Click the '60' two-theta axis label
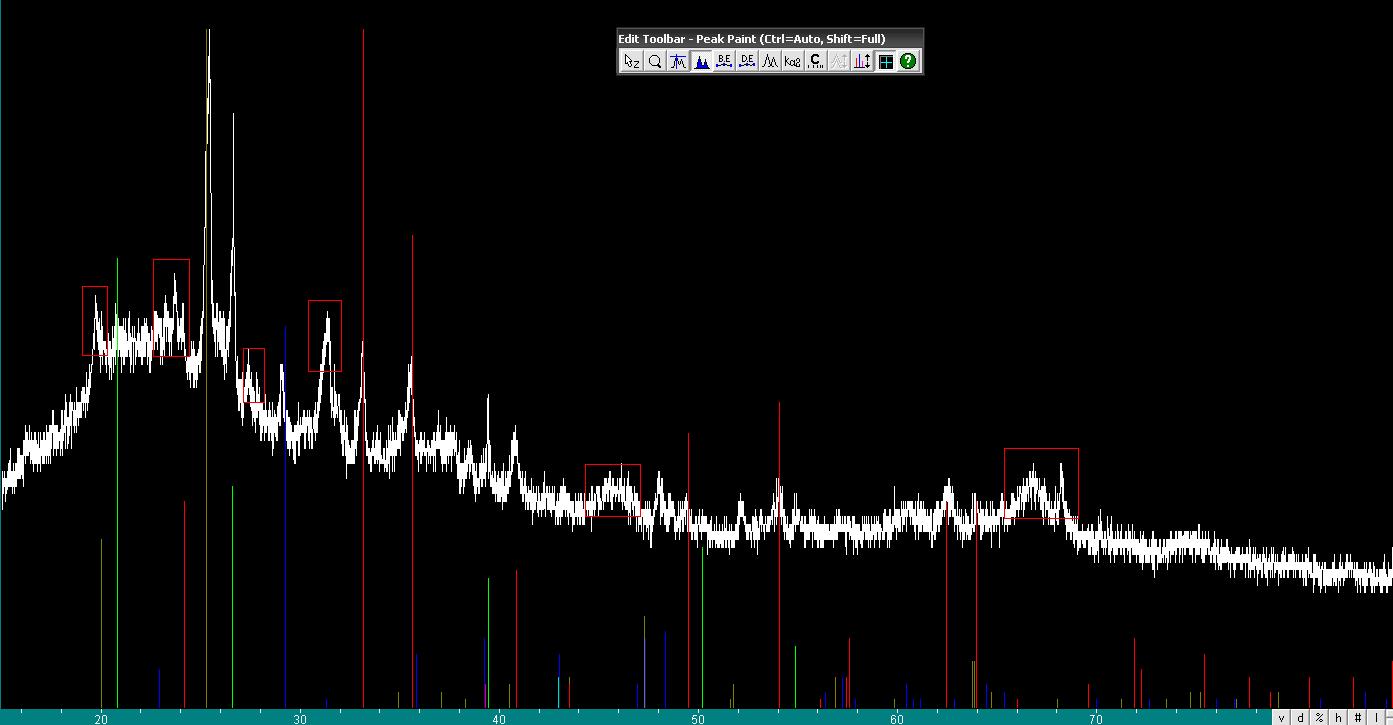This screenshot has height=725, width=1393. 897,718
